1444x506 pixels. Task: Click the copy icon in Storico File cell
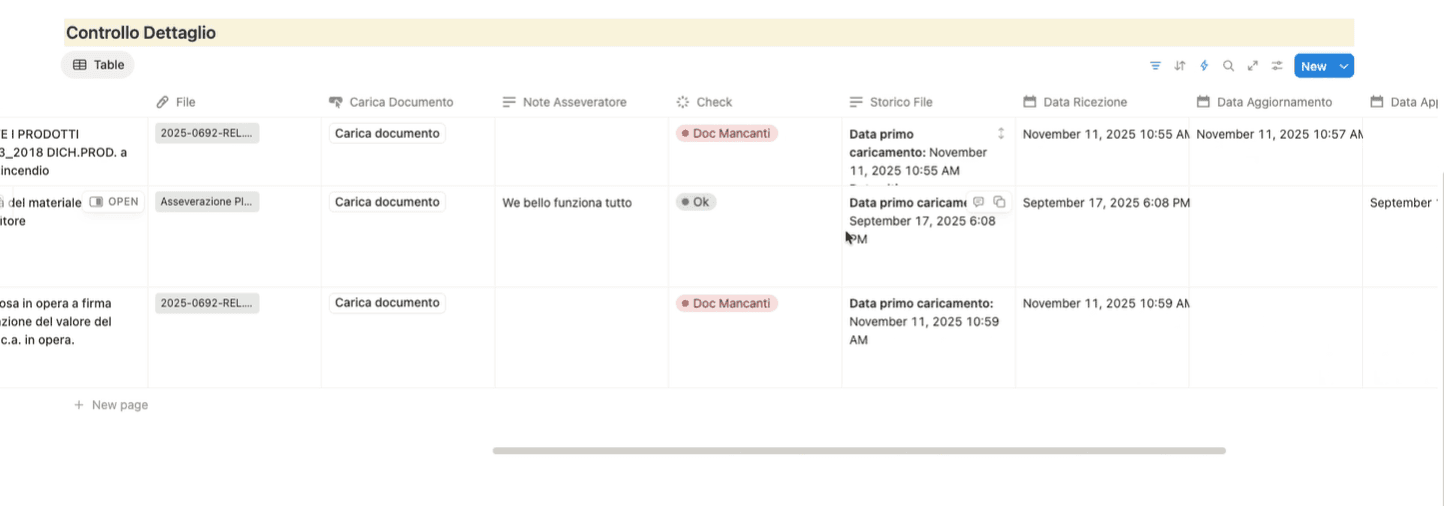[x=999, y=202]
